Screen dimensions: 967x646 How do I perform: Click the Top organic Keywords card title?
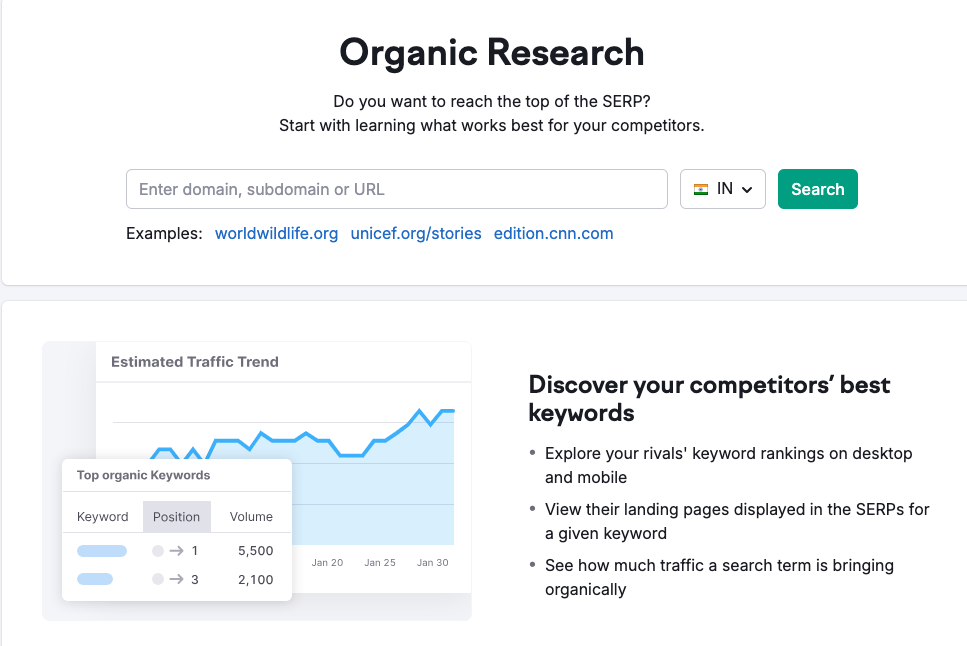pos(143,475)
